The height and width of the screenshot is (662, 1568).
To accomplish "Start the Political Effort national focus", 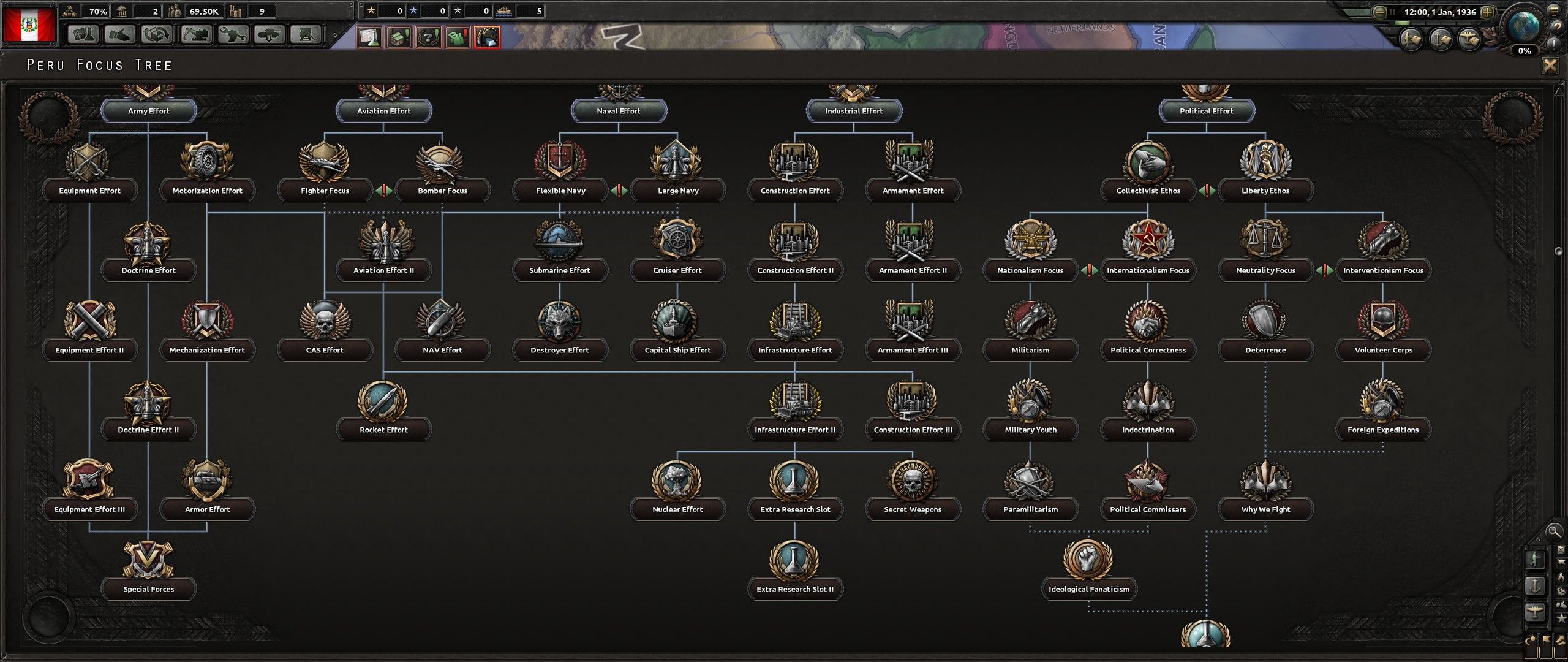I will click(x=1207, y=111).
